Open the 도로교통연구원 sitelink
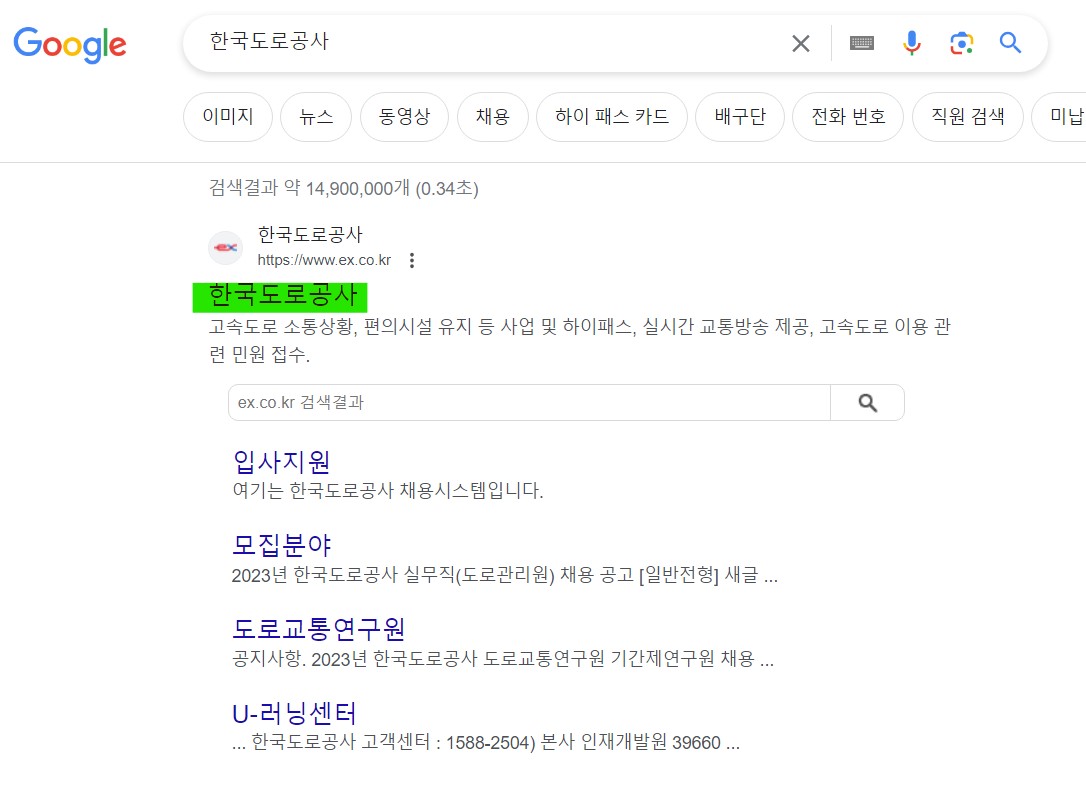This screenshot has height=788, width=1086. click(319, 629)
